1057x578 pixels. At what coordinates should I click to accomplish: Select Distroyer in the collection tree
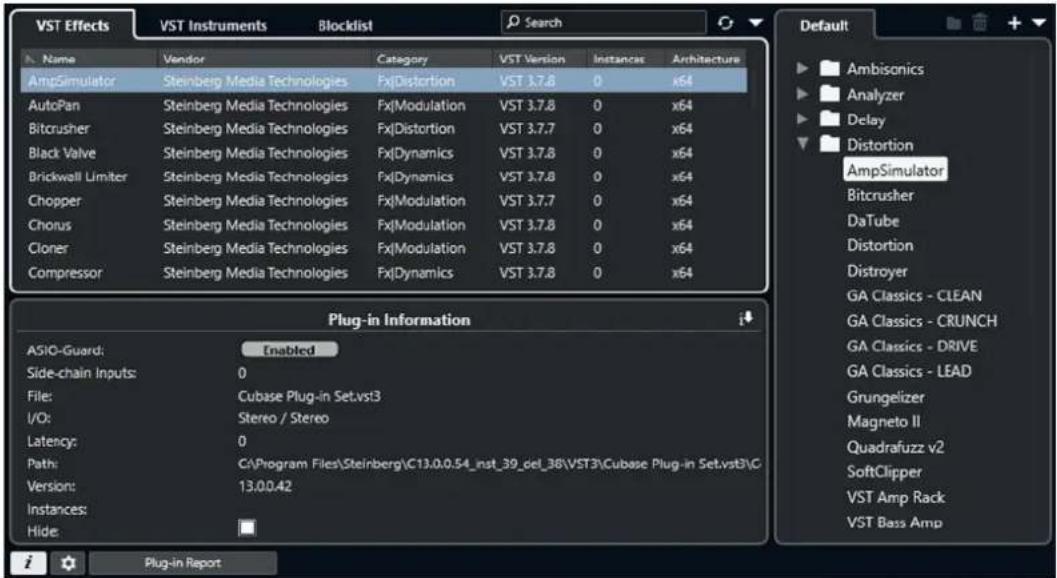point(877,271)
